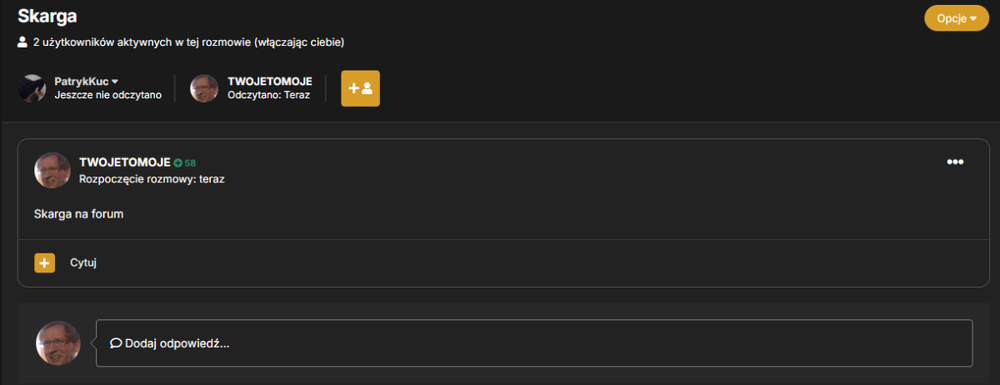
Task: Expand the caret next to PatrykKuc
Action: tap(115, 82)
